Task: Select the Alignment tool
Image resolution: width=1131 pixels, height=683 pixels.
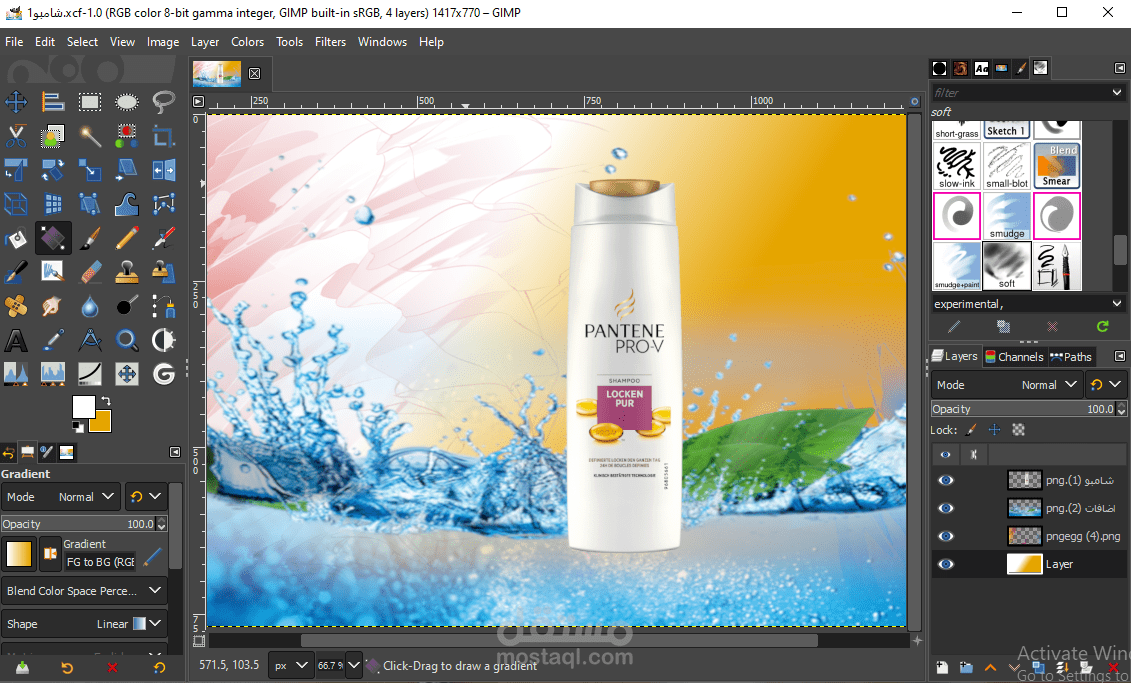Action: [x=53, y=102]
